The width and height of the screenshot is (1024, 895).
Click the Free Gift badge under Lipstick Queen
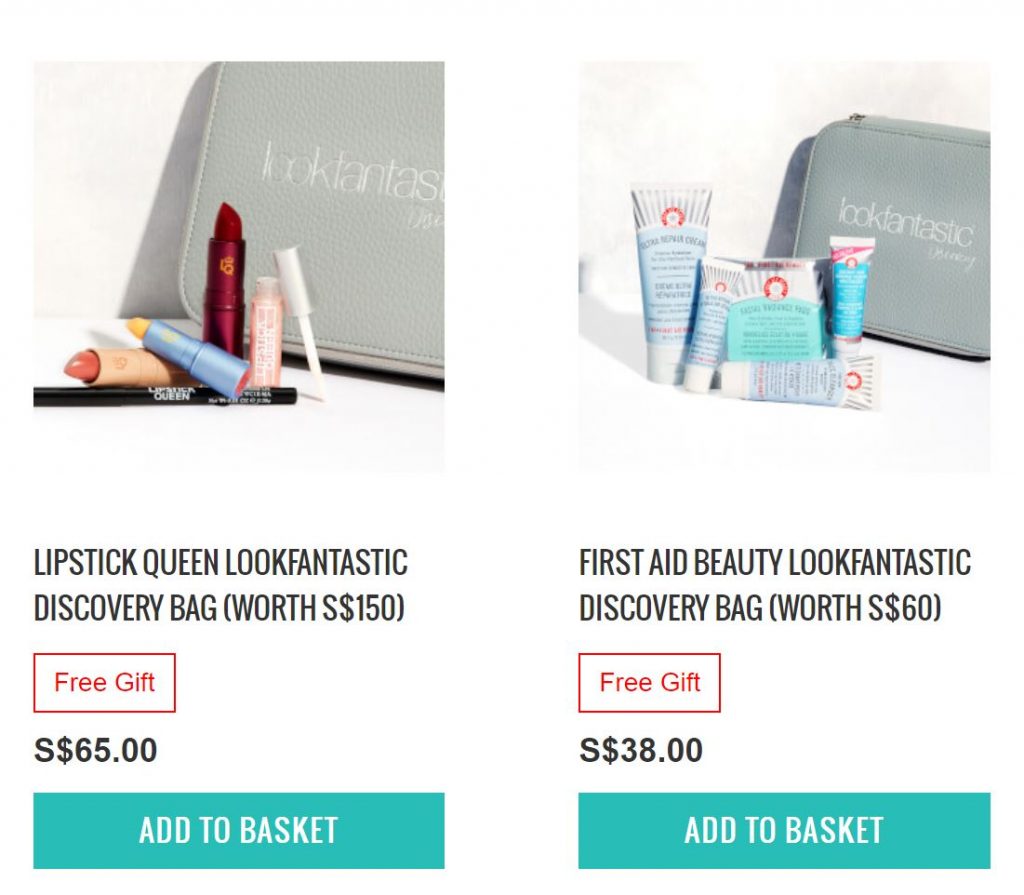point(104,683)
